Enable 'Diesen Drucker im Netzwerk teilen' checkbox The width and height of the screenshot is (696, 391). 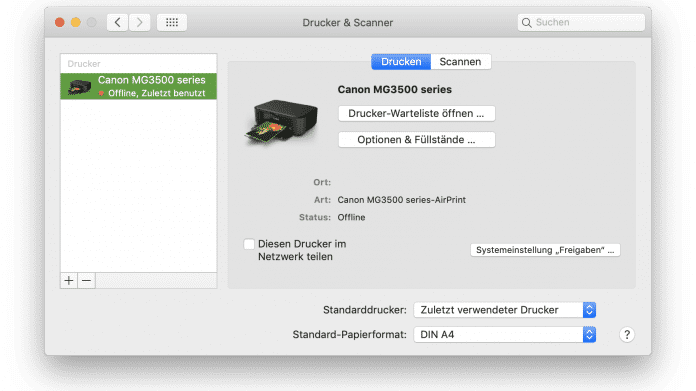click(x=249, y=244)
